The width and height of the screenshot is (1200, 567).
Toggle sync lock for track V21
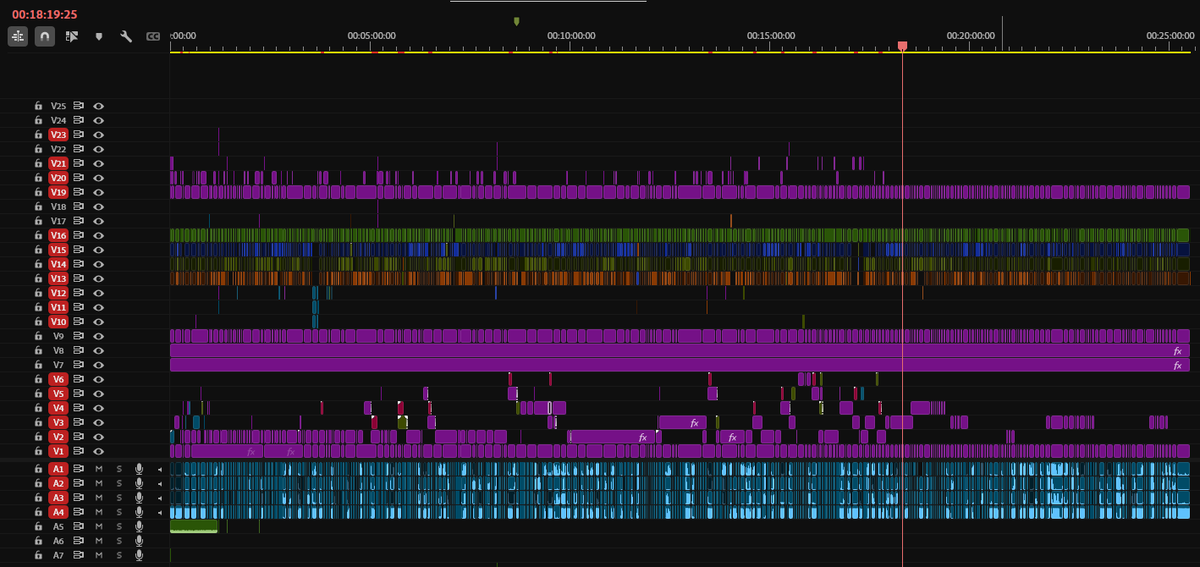pyautogui.click(x=79, y=163)
